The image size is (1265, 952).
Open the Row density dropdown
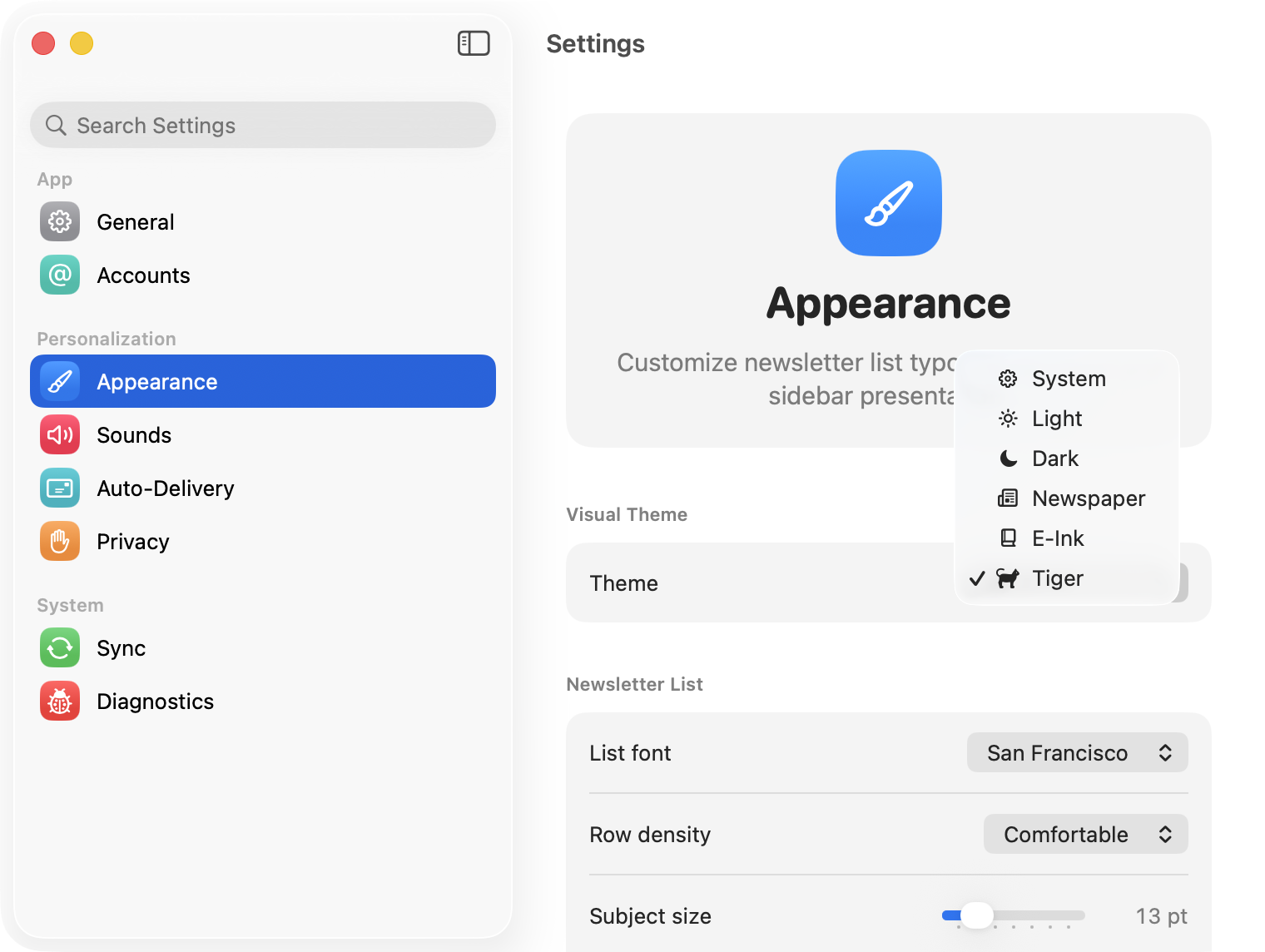(1085, 834)
